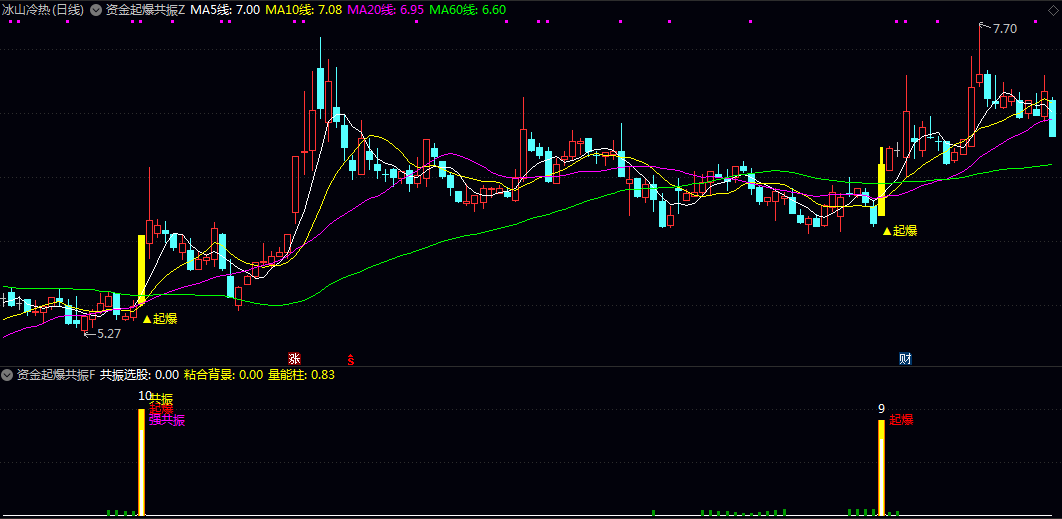Click the 5.27 low price label
1062x519 pixels.
point(108,333)
